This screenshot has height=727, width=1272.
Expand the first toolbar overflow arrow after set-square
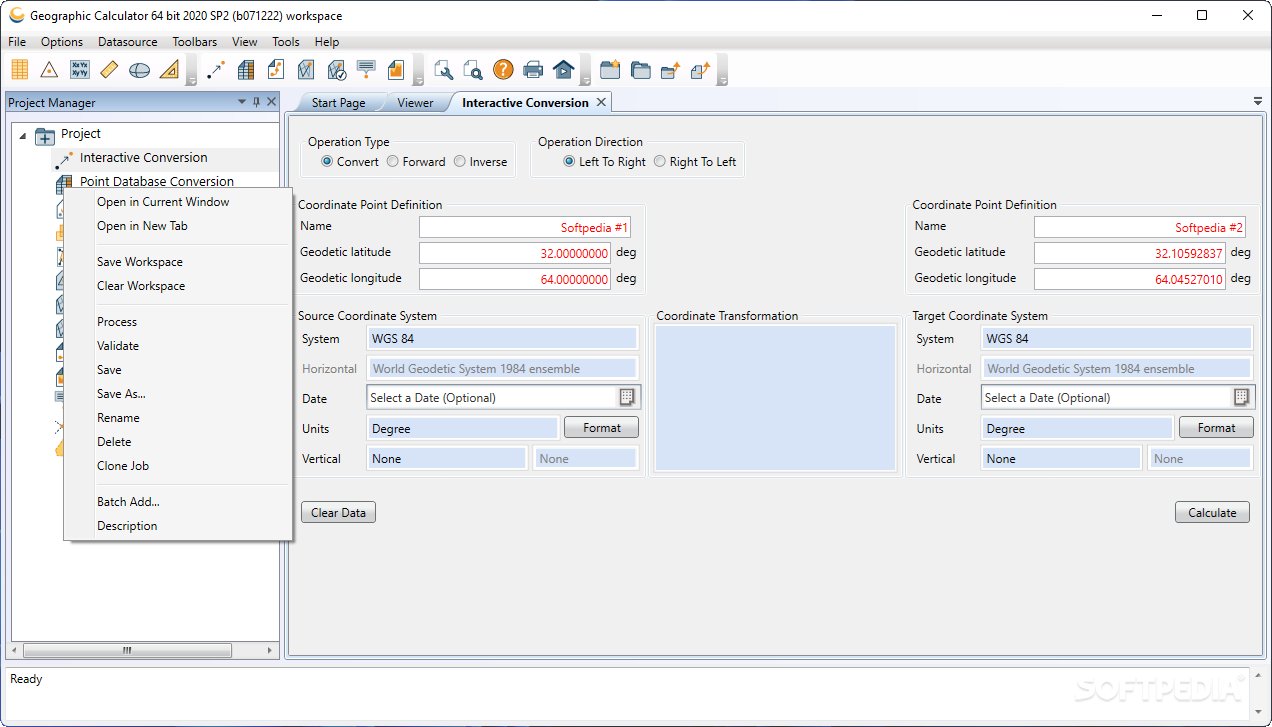pyautogui.click(x=192, y=72)
